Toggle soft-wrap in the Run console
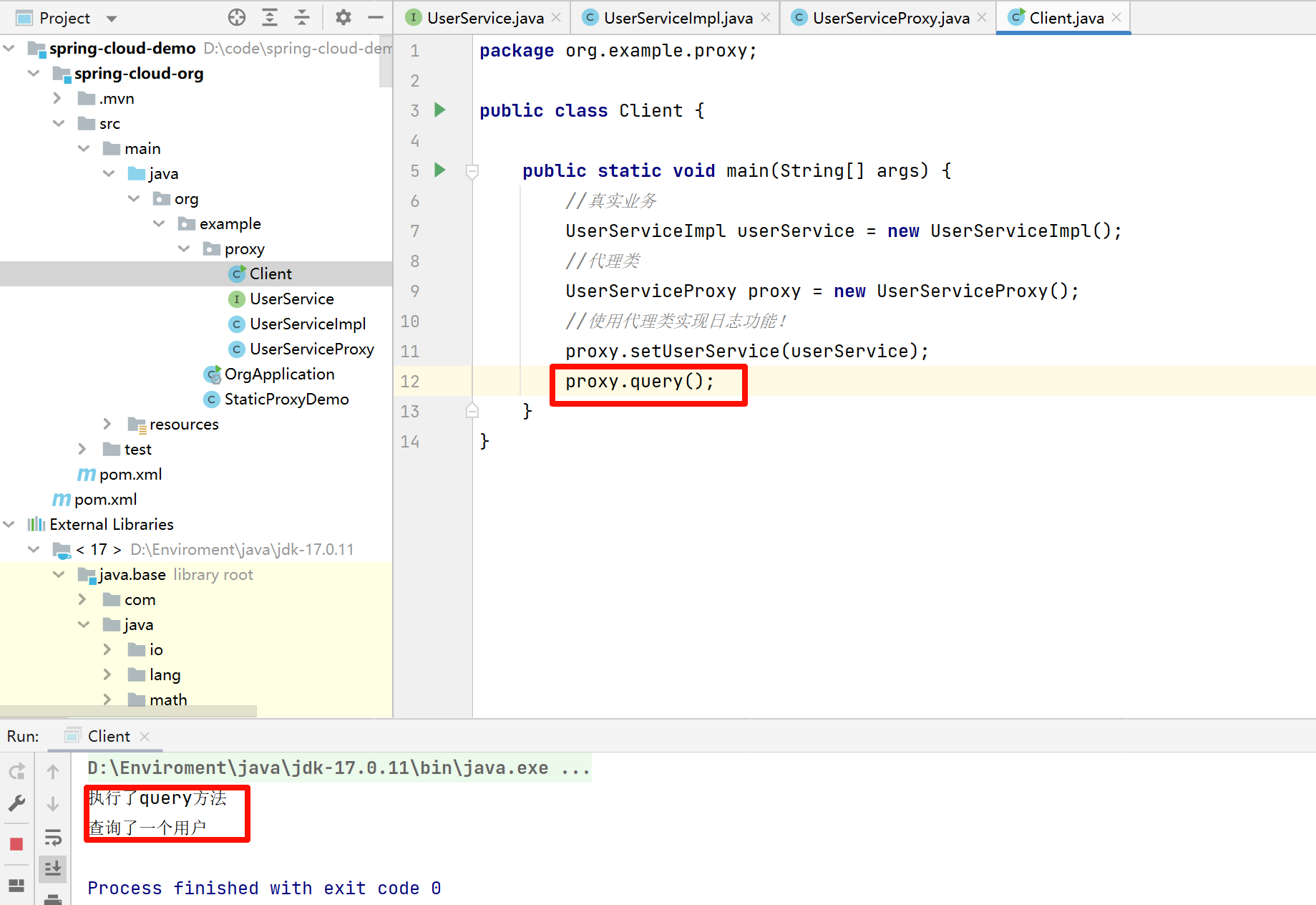1316x905 pixels. 53,836
